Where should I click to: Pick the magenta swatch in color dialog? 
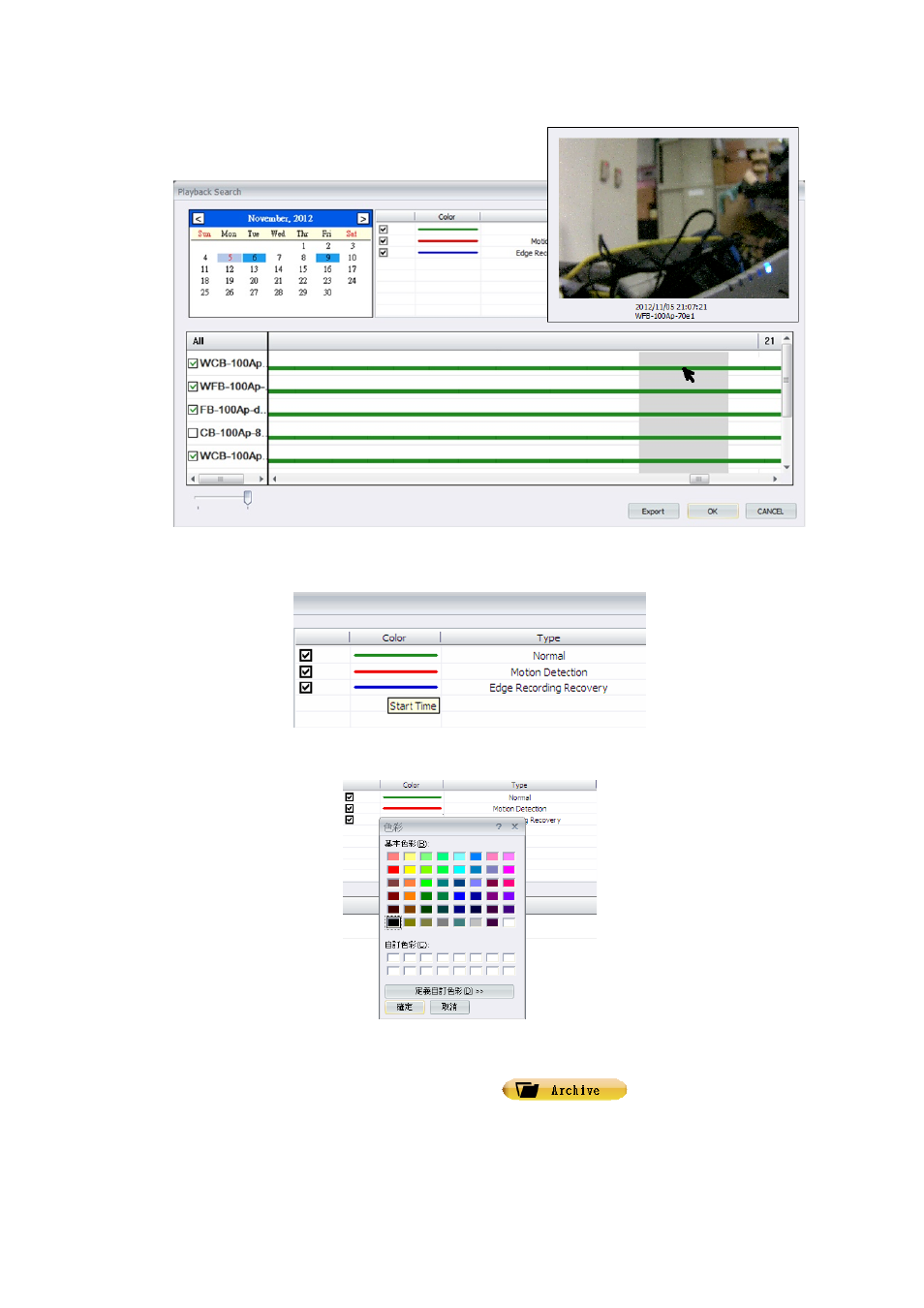[x=508, y=870]
